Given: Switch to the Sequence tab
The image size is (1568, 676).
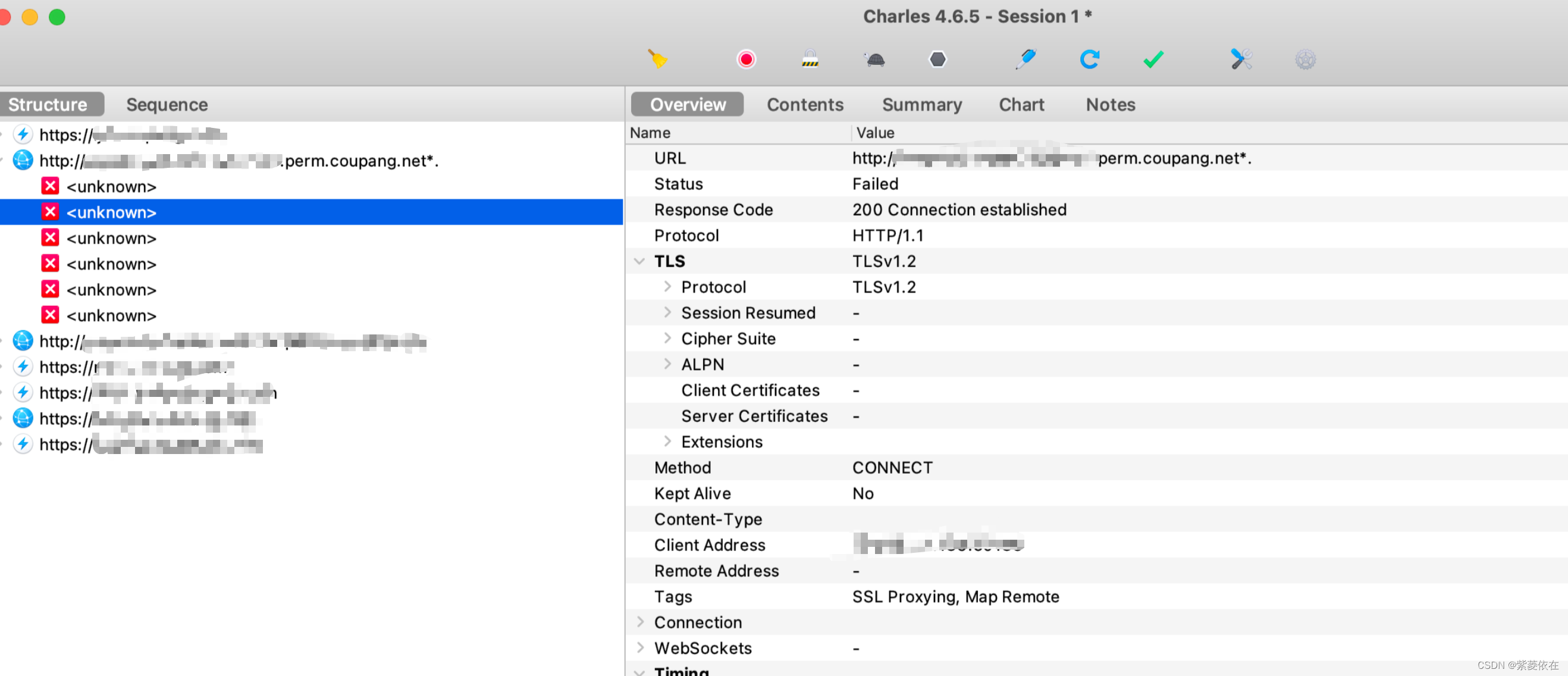Looking at the screenshot, I should point(167,104).
